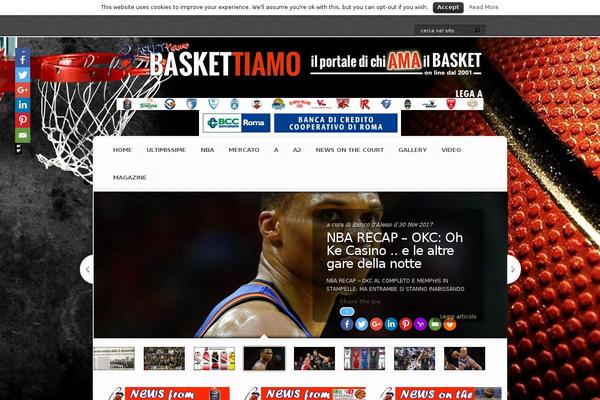Advance the slider with right arrow
The height and width of the screenshot is (400, 600).
(514, 269)
